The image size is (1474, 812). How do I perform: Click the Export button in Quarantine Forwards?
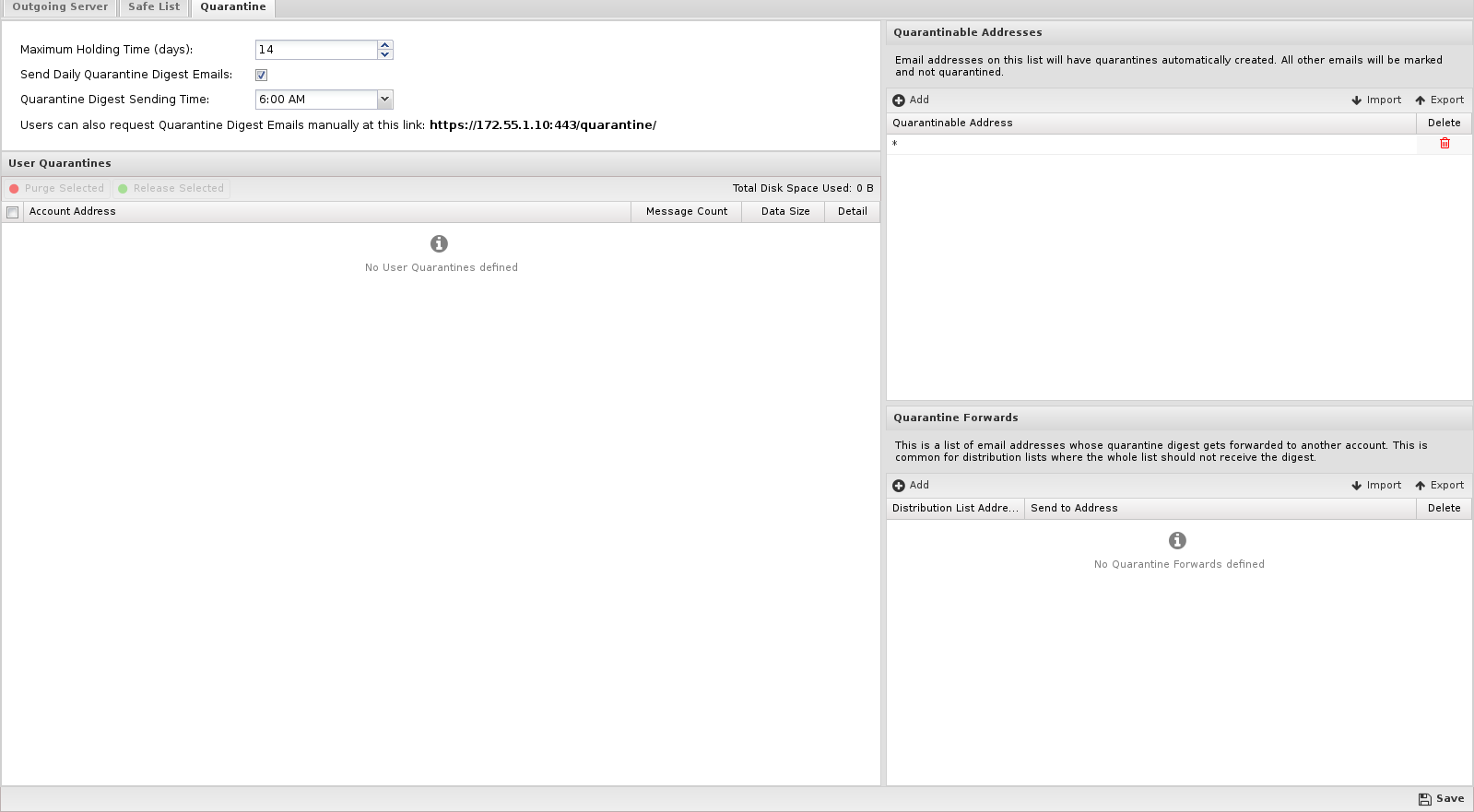point(1440,486)
